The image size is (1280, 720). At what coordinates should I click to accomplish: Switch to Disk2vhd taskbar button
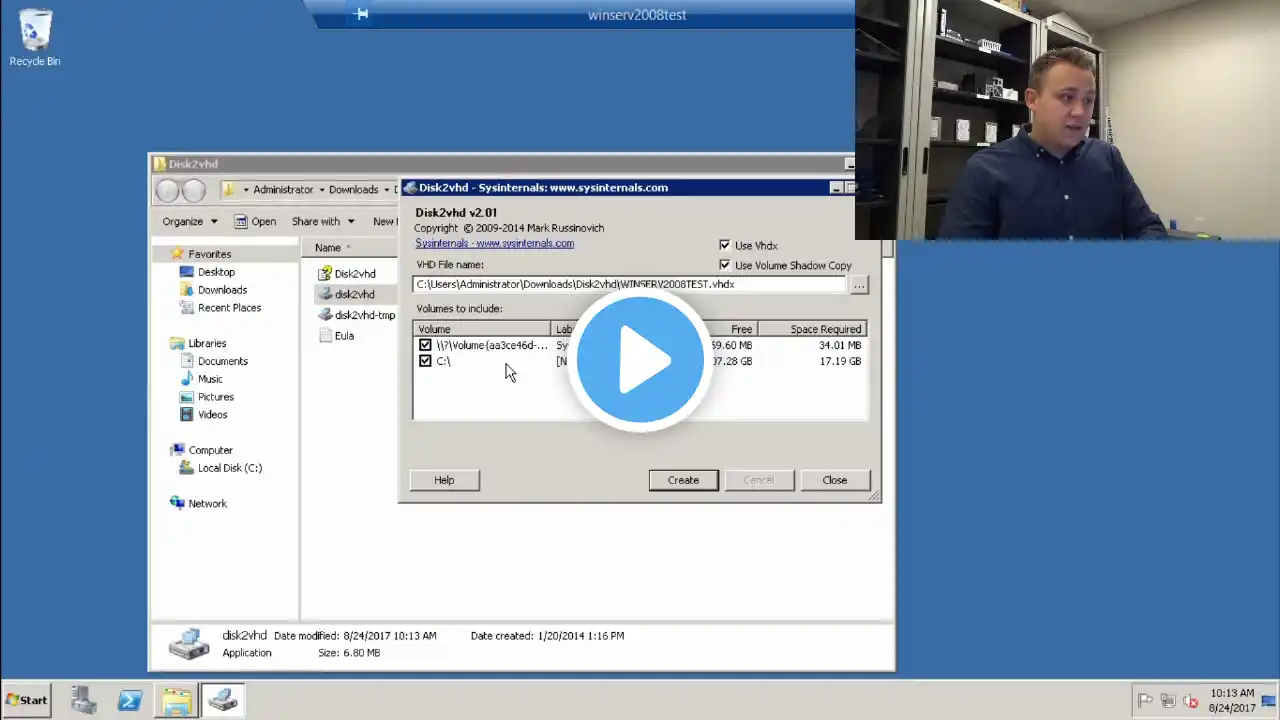pyautogui.click(x=223, y=700)
